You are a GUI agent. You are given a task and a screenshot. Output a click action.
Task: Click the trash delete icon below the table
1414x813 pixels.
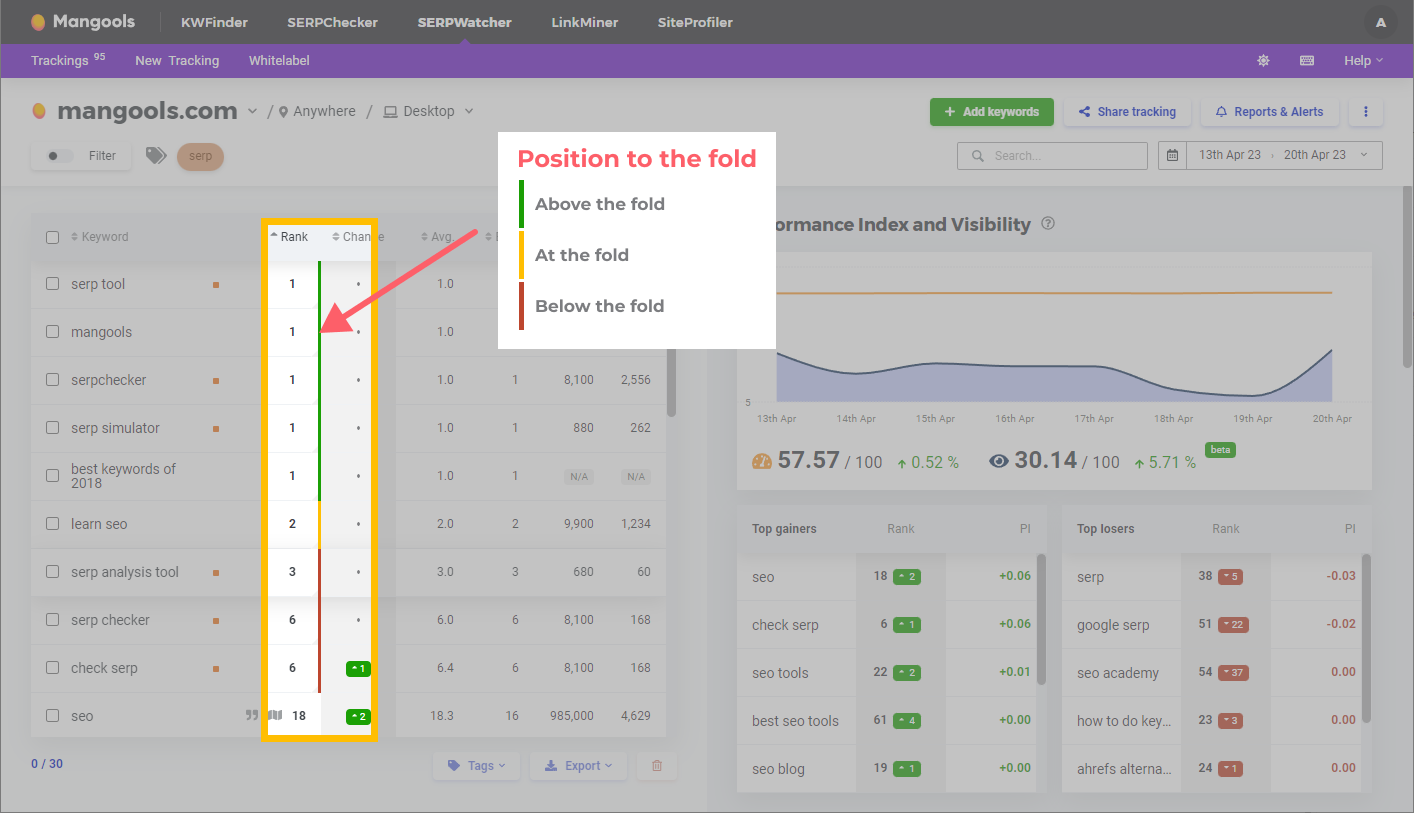pyautogui.click(x=656, y=765)
